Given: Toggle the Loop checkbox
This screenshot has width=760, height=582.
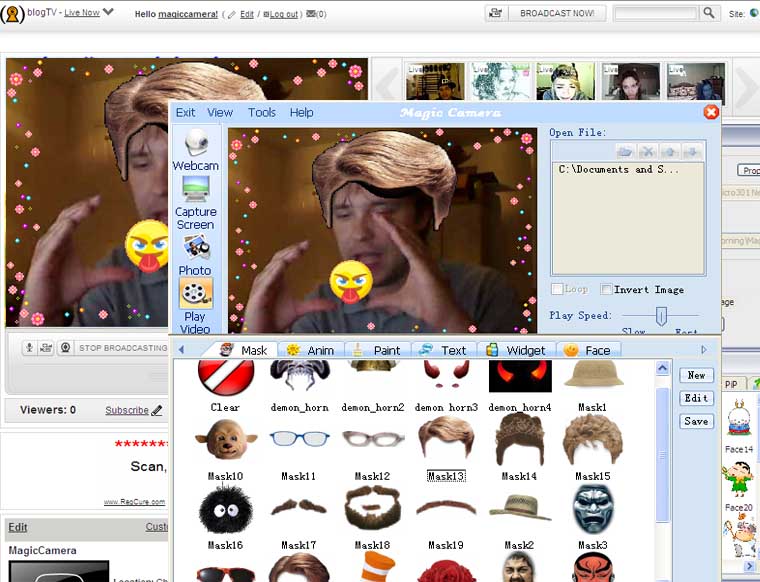Looking at the screenshot, I should pyautogui.click(x=557, y=290).
